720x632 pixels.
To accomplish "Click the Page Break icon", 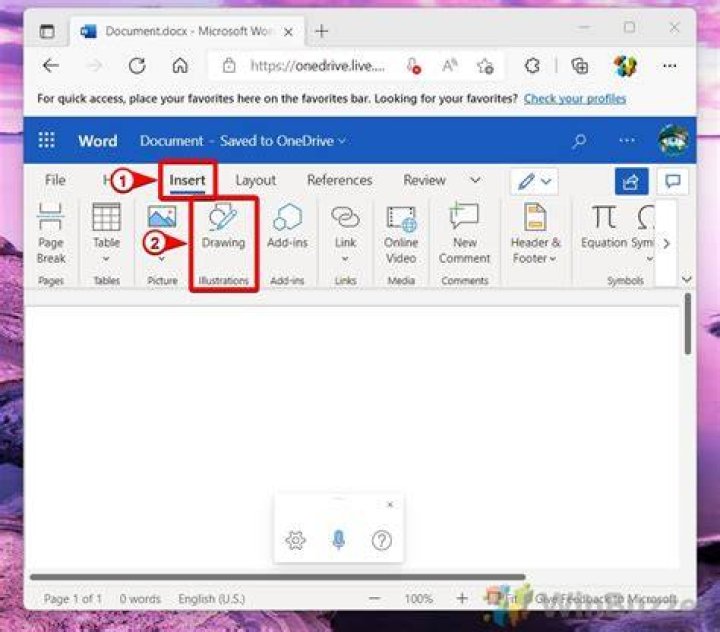I will click(51, 217).
